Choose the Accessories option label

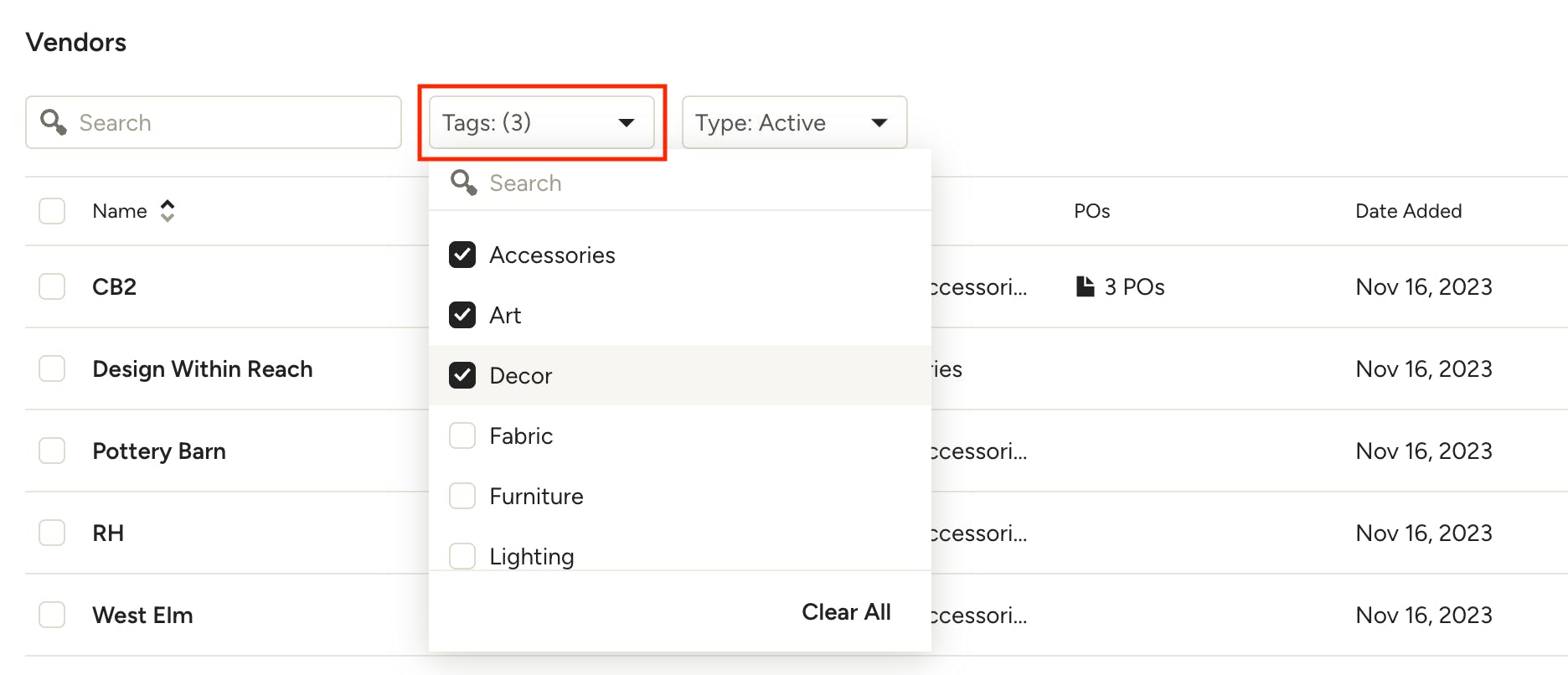pos(552,255)
